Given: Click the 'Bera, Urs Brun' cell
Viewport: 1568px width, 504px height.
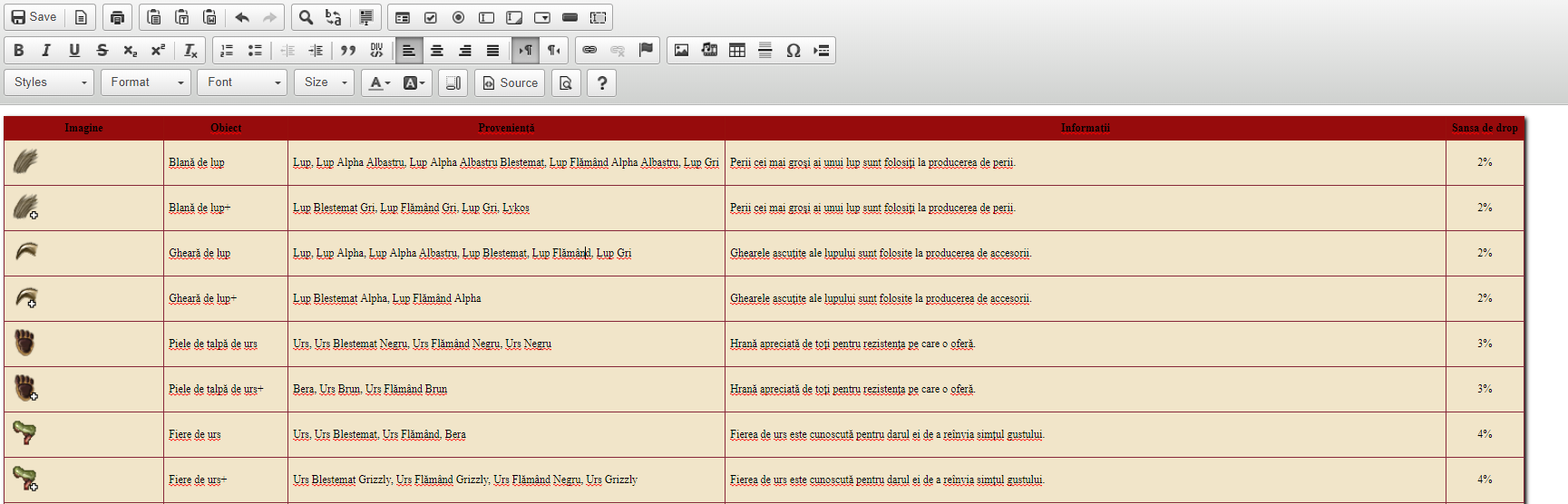Looking at the screenshot, I should pyautogui.click(x=506, y=389).
